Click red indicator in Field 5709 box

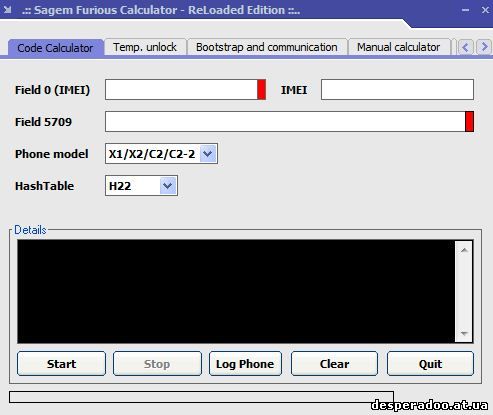tap(469, 121)
